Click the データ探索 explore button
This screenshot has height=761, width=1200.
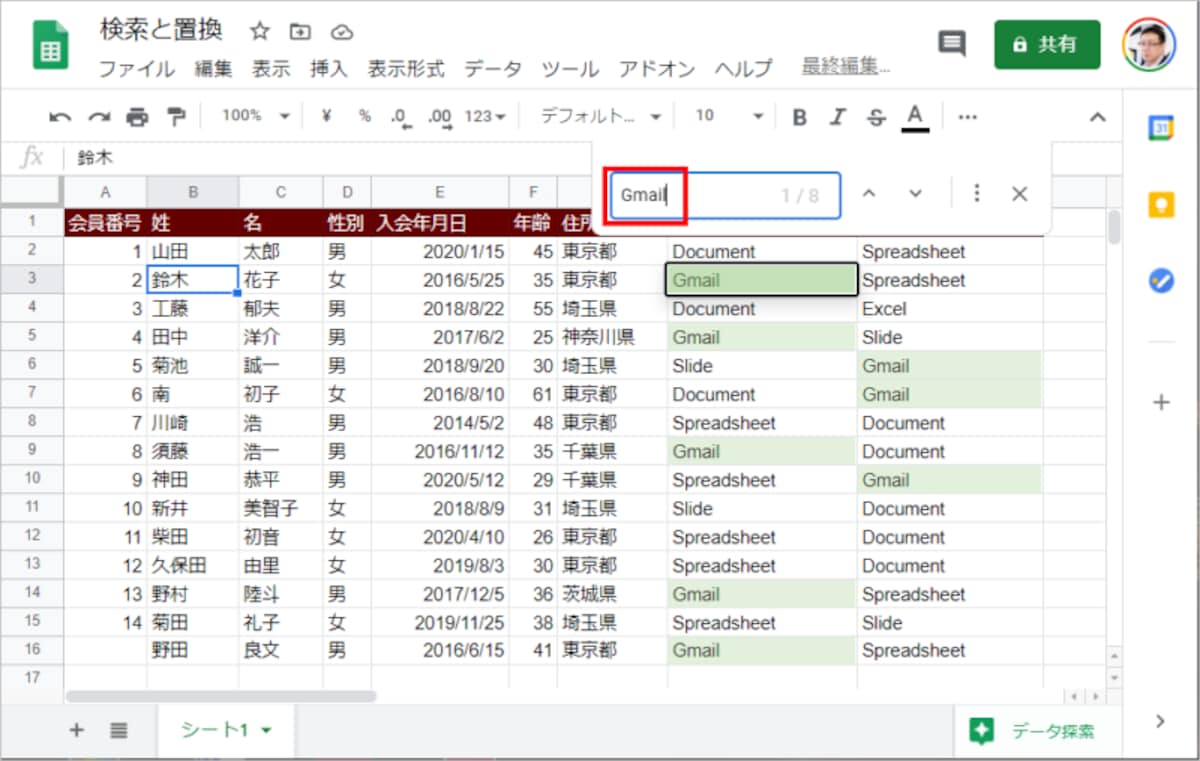pyautogui.click(x=1037, y=731)
